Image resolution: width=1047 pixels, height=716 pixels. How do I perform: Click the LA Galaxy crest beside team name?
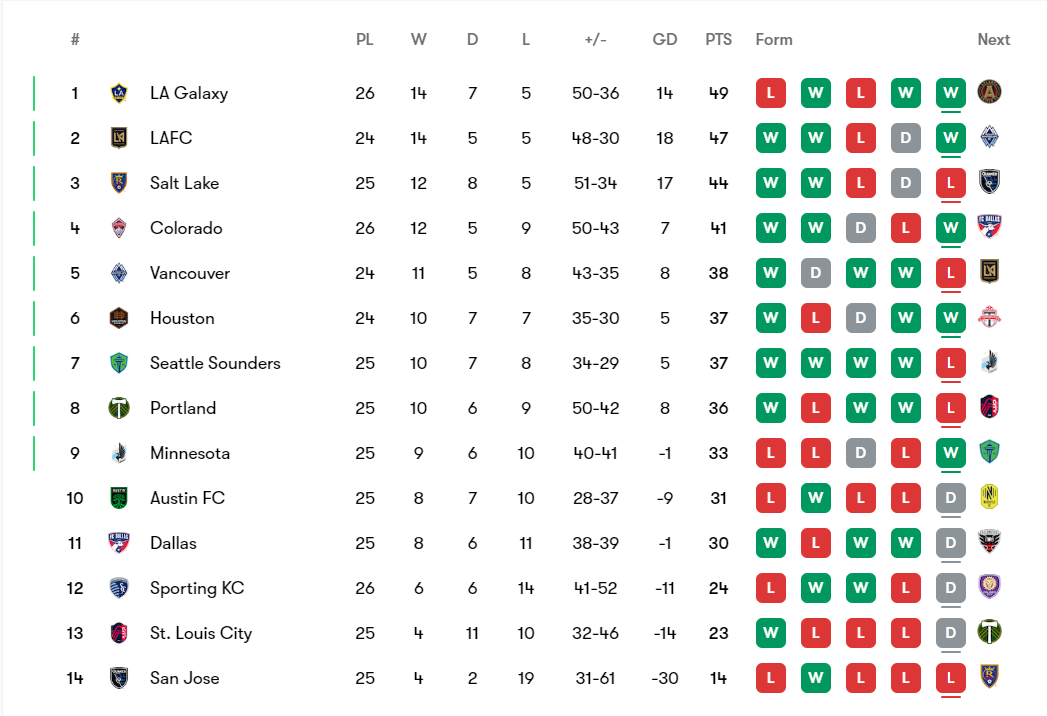click(x=119, y=93)
